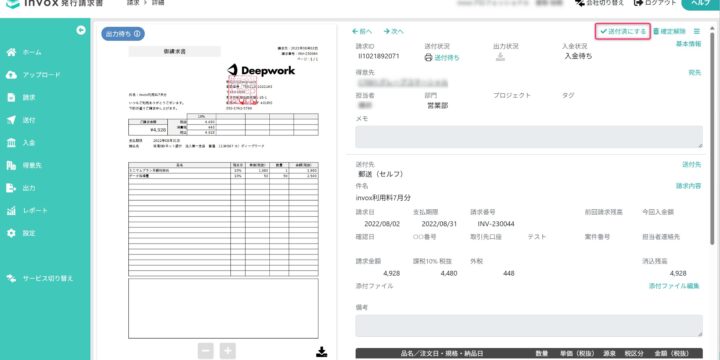Click the info icon in the 出力待ち badge
This screenshot has width=720, height=360.
click(137, 34)
